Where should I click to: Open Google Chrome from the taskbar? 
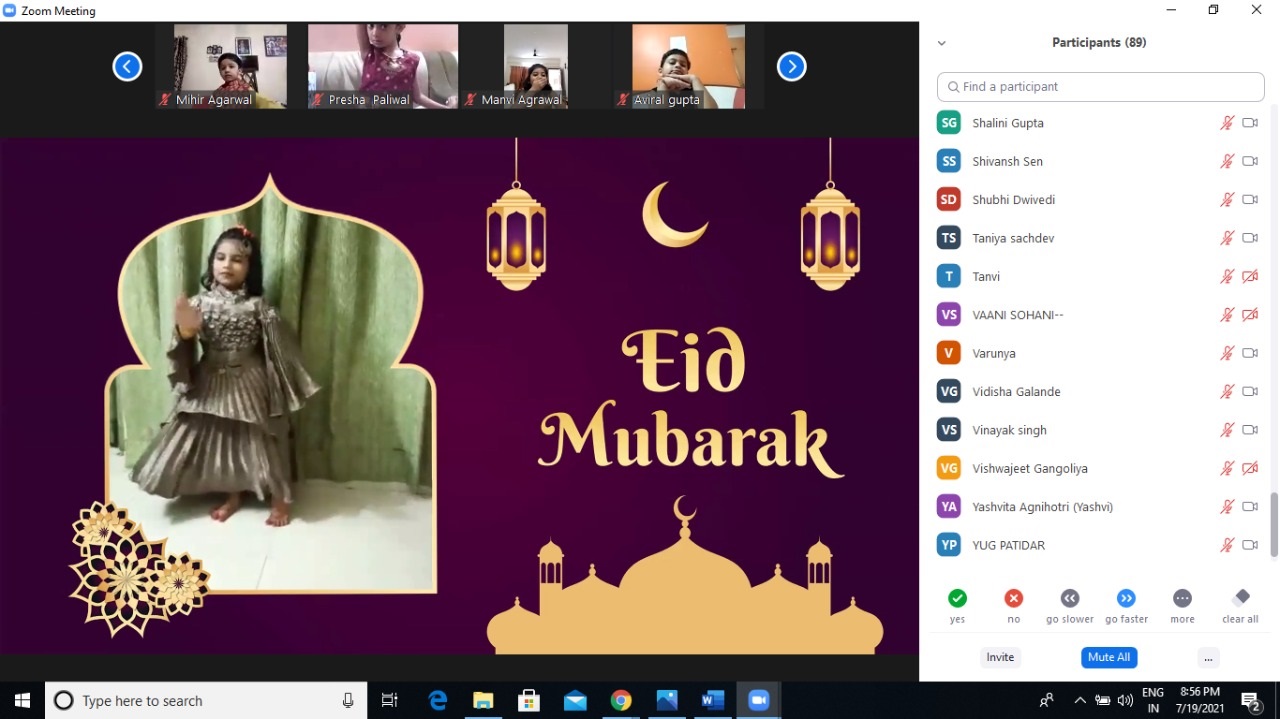[x=621, y=700]
